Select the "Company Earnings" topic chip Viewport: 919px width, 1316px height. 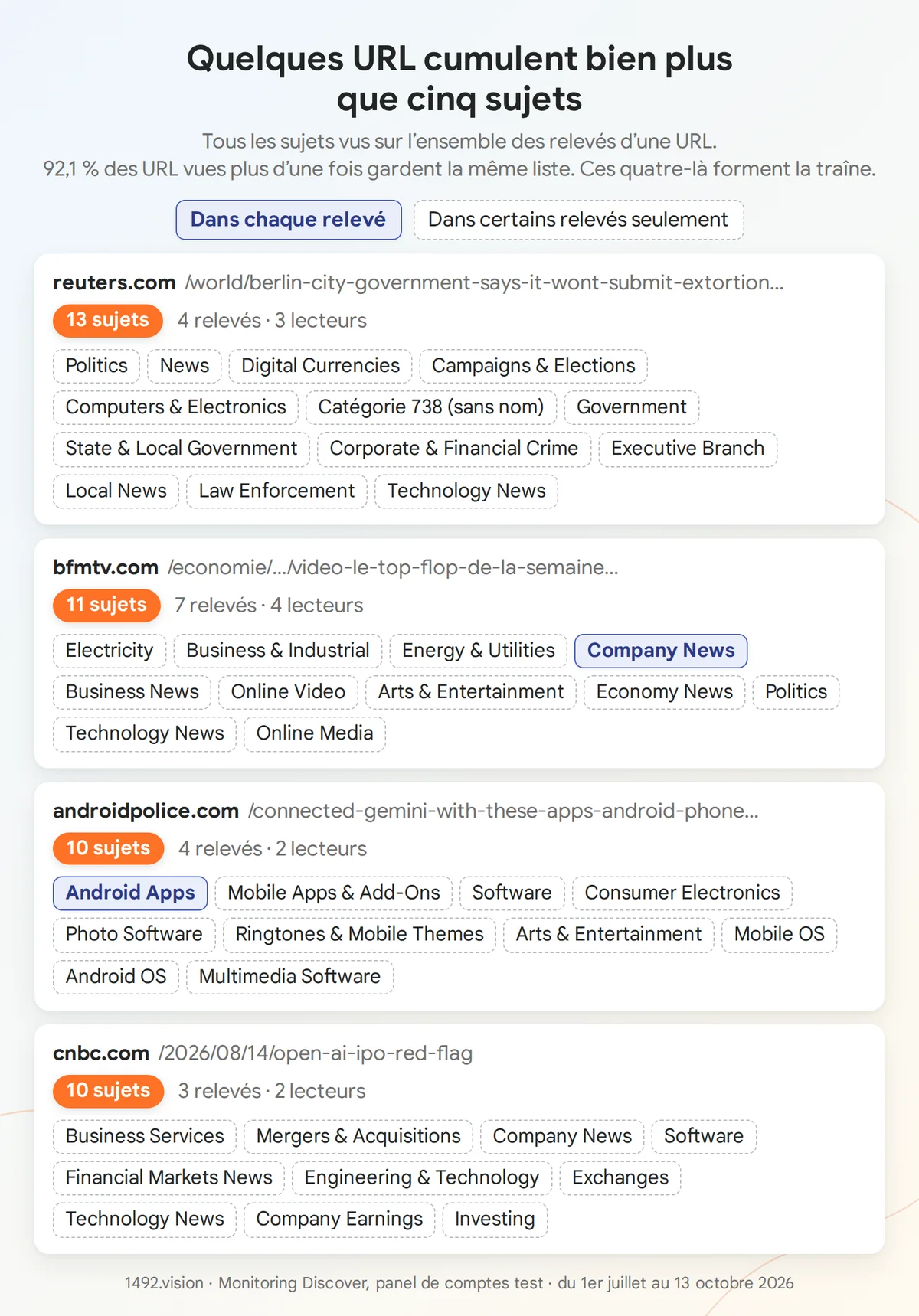click(x=339, y=1220)
